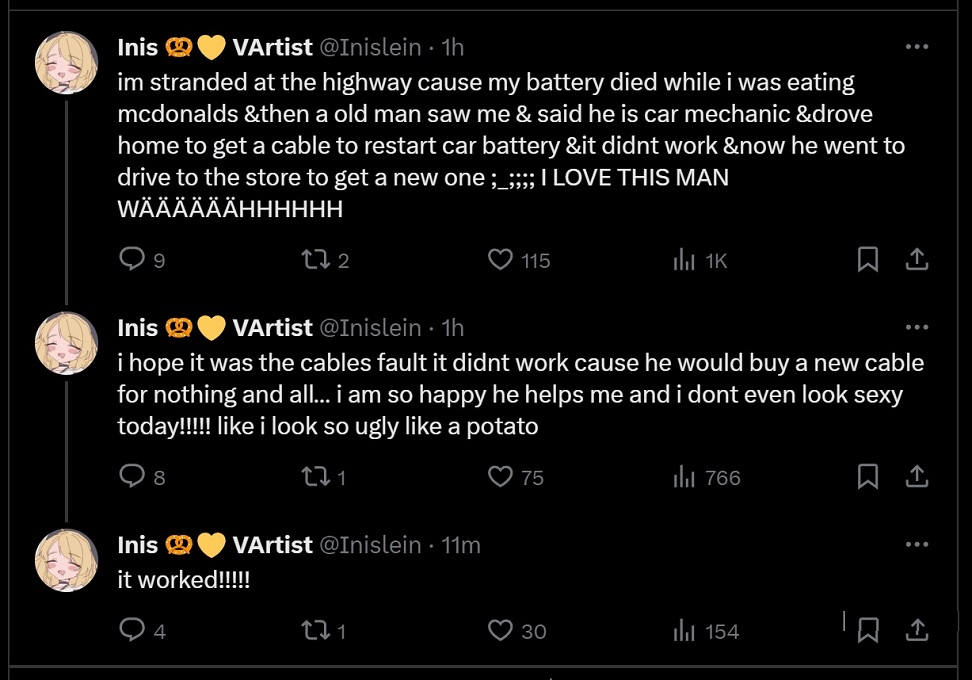The width and height of the screenshot is (972, 680).
Task: Open the 11m timestamp link
Action: pyautogui.click(x=461, y=545)
